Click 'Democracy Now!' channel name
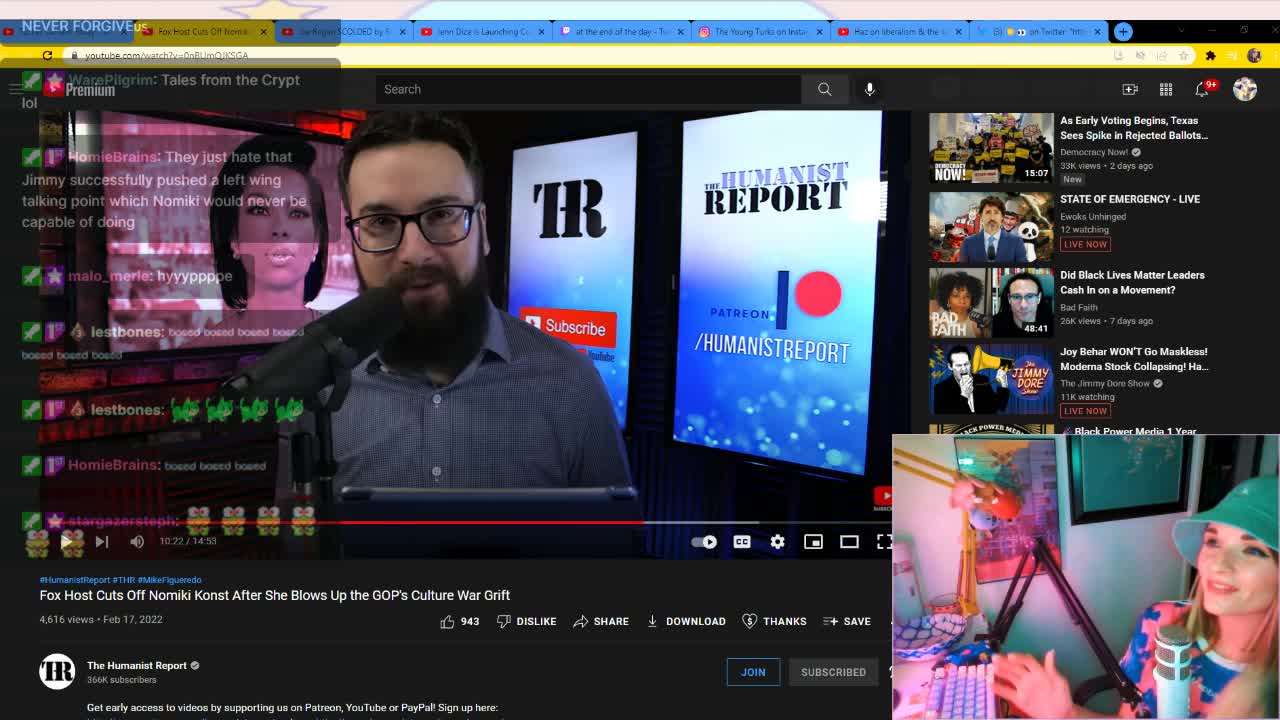The width and height of the screenshot is (1280, 720). tap(1094, 152)
